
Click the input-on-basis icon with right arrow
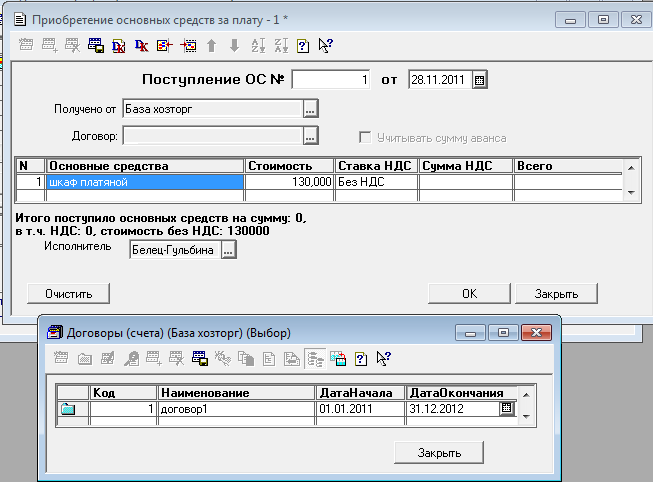(188, 45)
